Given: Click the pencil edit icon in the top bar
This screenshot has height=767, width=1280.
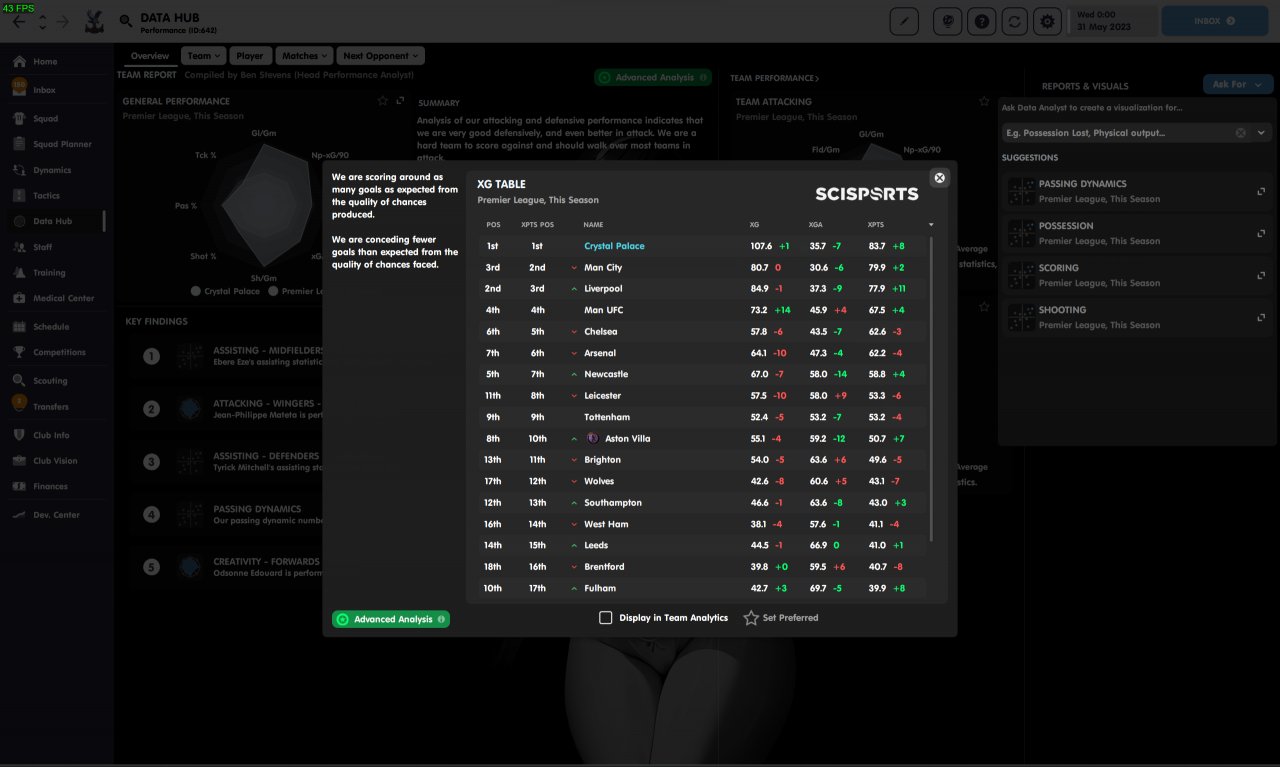Looking at the screenshot, I should (904, 21).
